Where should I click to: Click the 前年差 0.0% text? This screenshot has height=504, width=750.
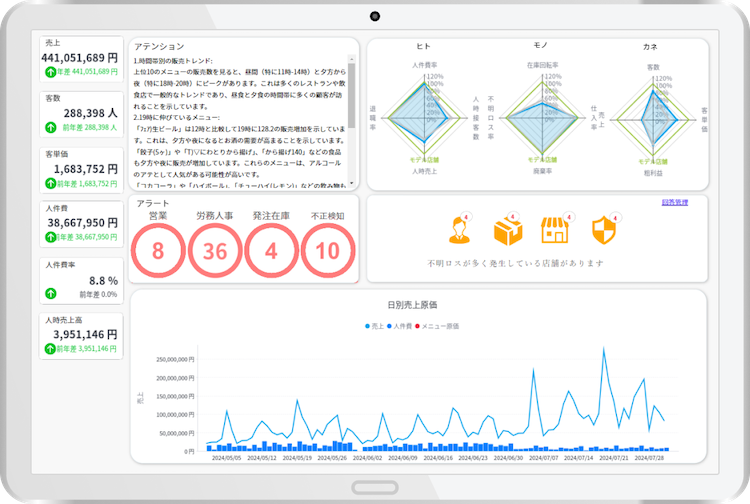click(x=98, y=295)
